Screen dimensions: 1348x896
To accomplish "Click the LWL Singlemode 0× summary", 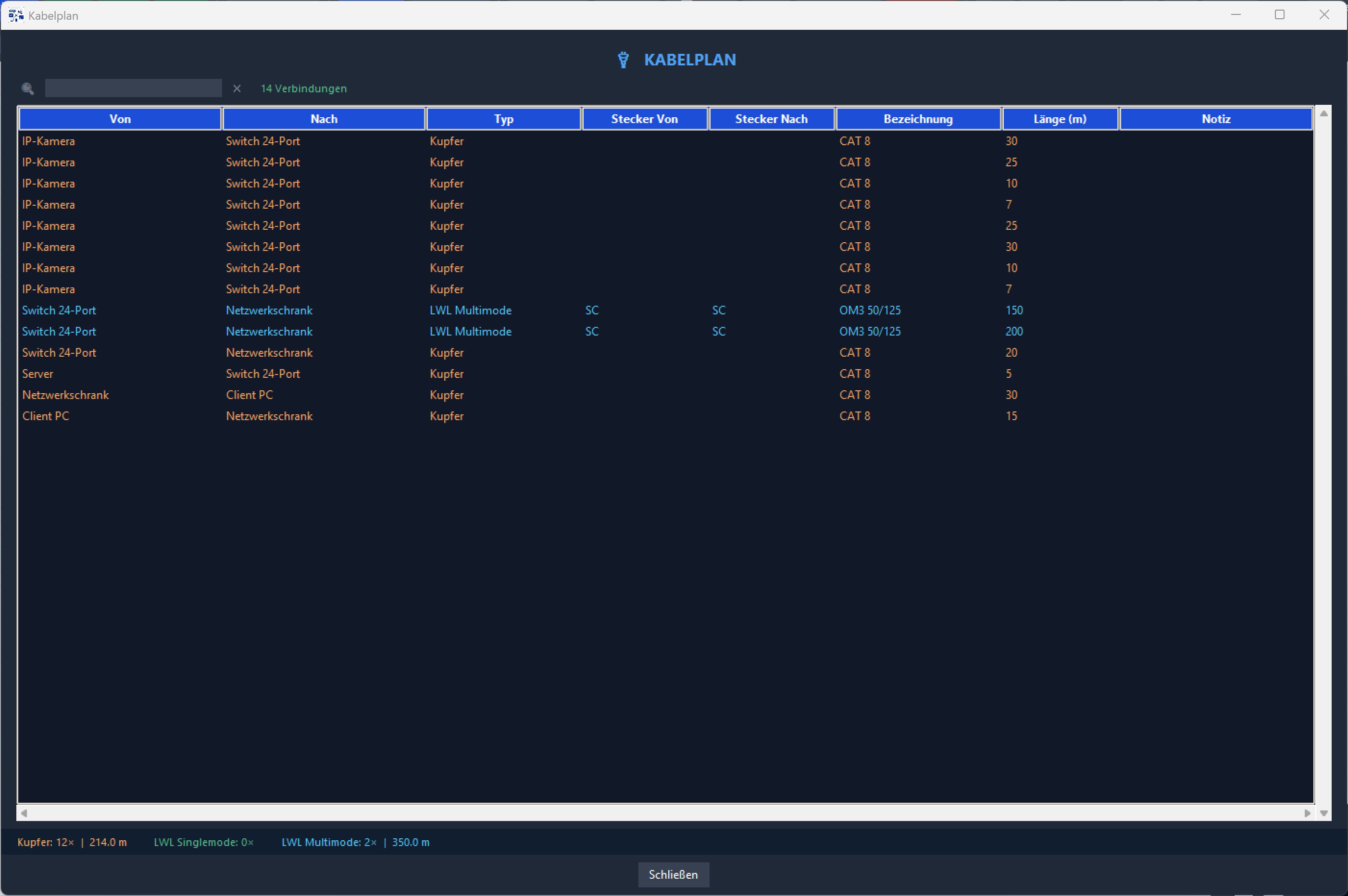I will click(203, 842).
